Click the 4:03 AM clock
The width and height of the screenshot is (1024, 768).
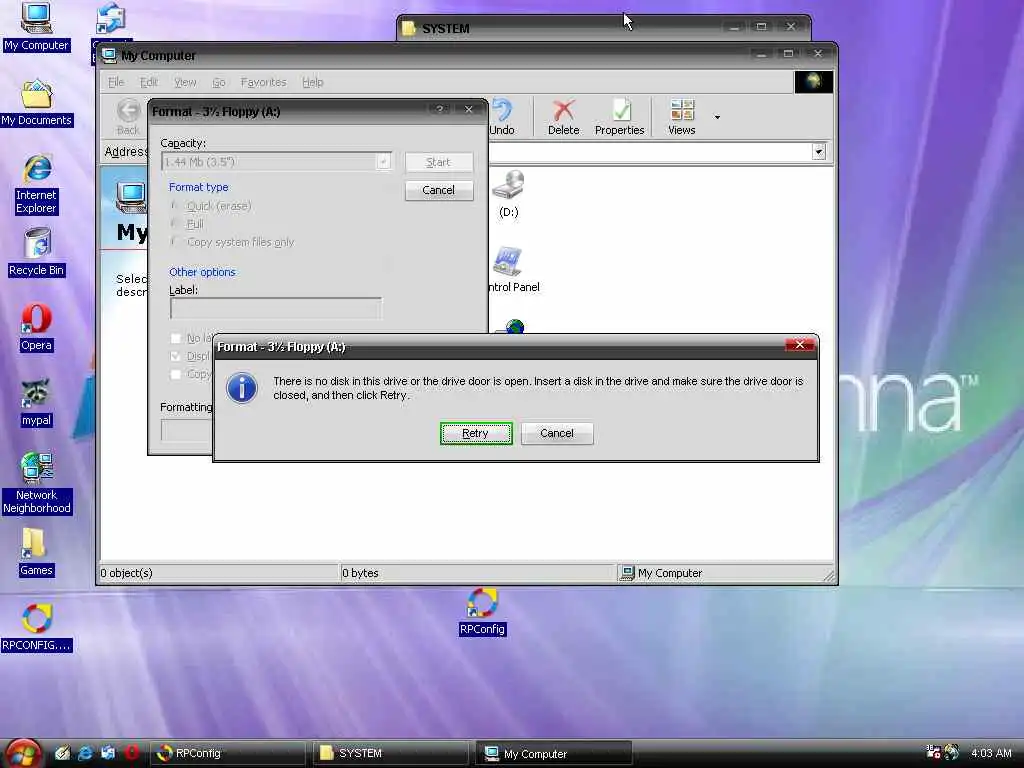pos(991,753)
